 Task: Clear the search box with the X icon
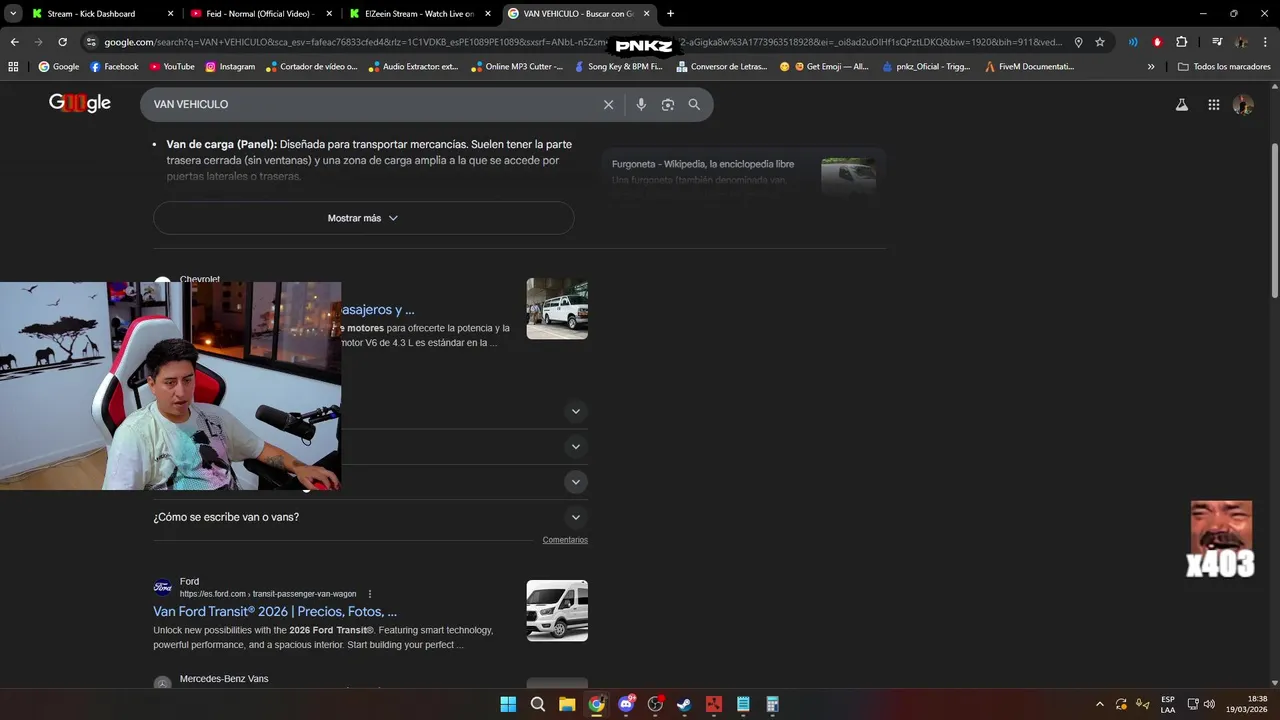point(608,105)
